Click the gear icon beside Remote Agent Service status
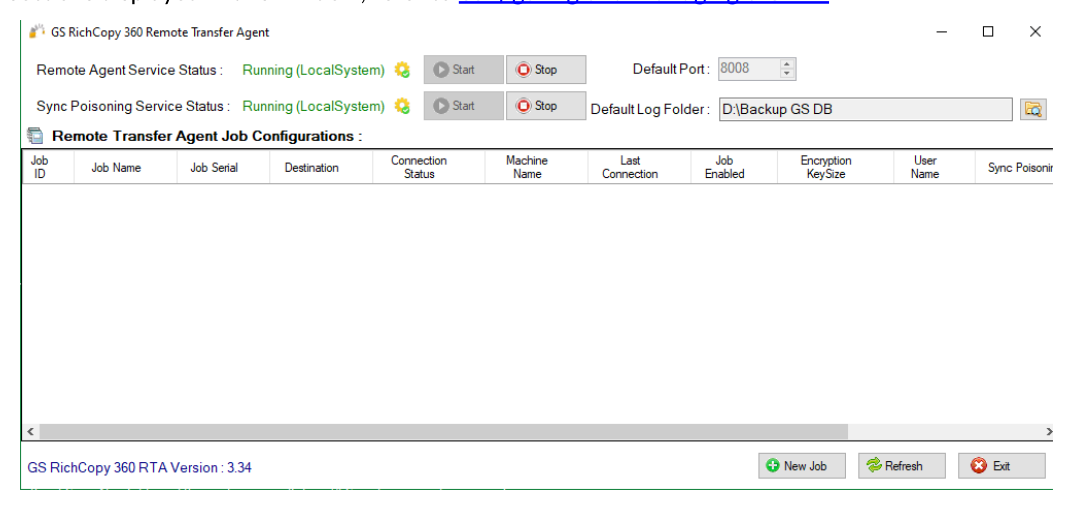 (402, 70)
